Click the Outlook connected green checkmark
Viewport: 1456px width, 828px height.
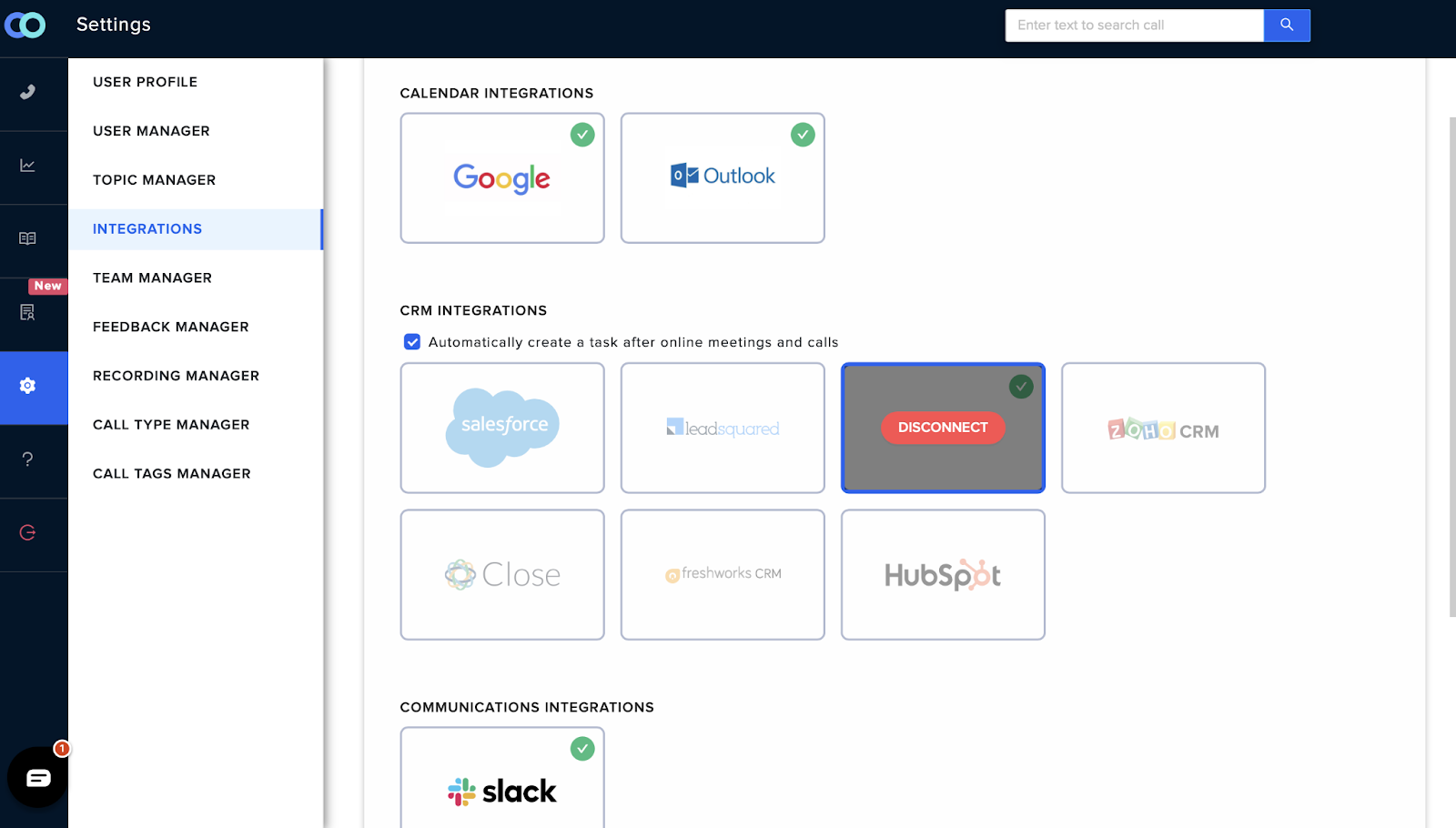803,135
